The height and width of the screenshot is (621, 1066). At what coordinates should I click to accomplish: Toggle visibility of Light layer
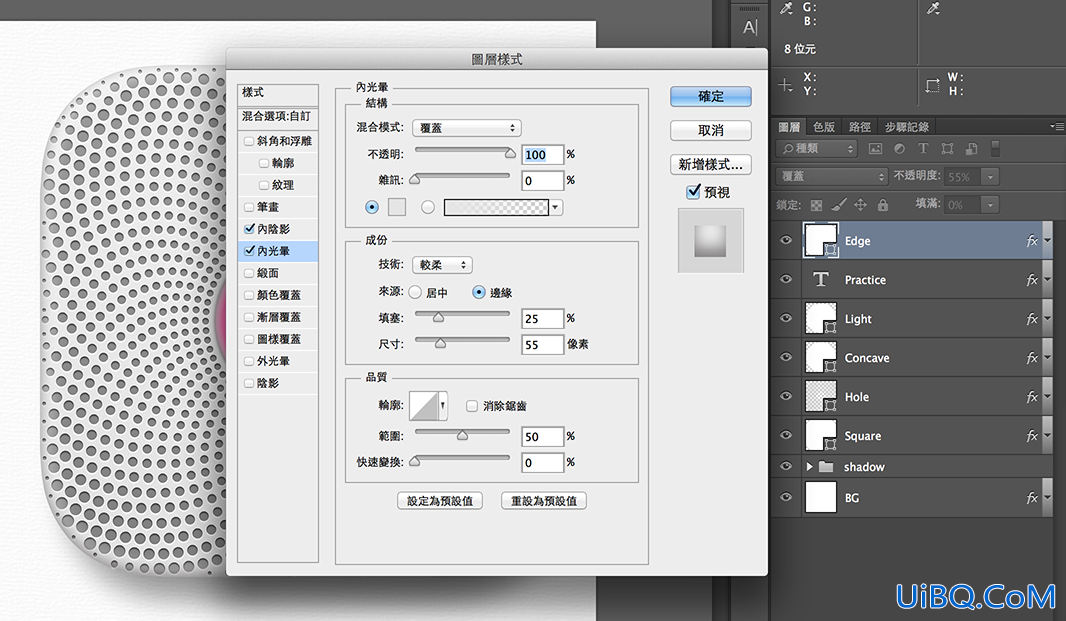coord(786,318)
